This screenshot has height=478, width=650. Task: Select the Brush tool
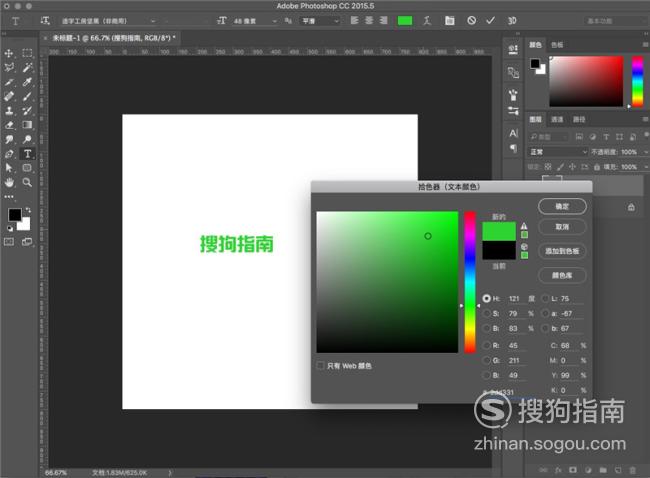point(27,96)
